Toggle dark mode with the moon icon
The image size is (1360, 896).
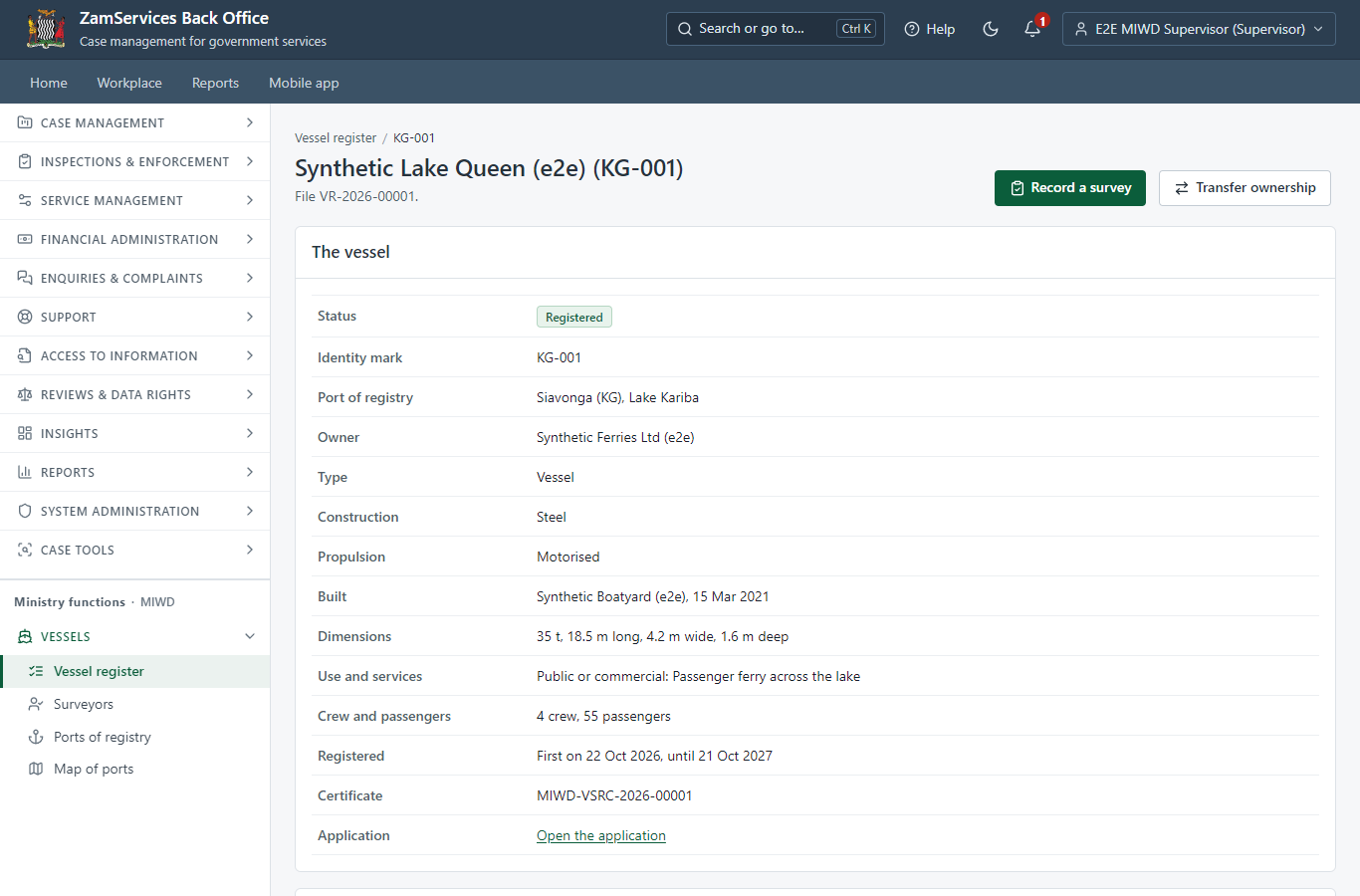tap(991, 29)
